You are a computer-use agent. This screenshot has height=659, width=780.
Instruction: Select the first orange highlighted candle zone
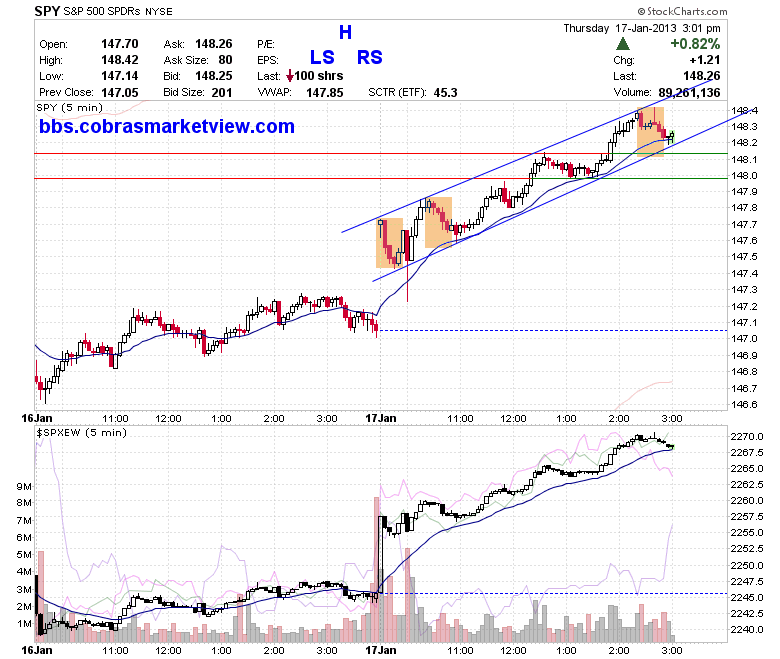(x=390, y=243)
